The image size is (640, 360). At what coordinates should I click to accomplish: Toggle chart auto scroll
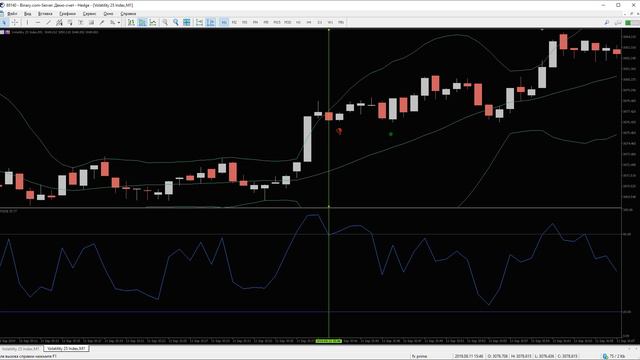pos(199,22)
